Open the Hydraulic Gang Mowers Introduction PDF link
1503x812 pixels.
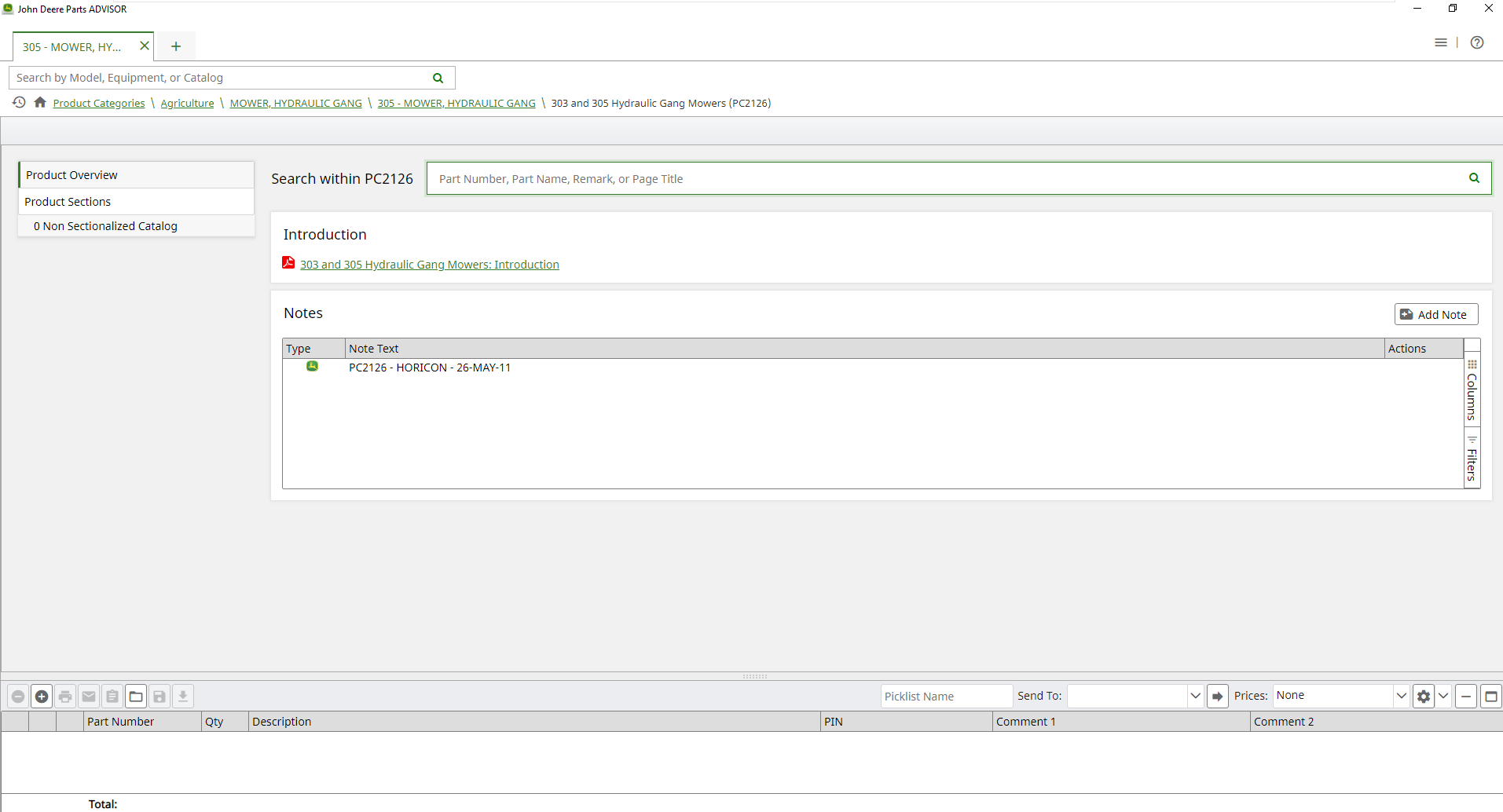[429, 265]
